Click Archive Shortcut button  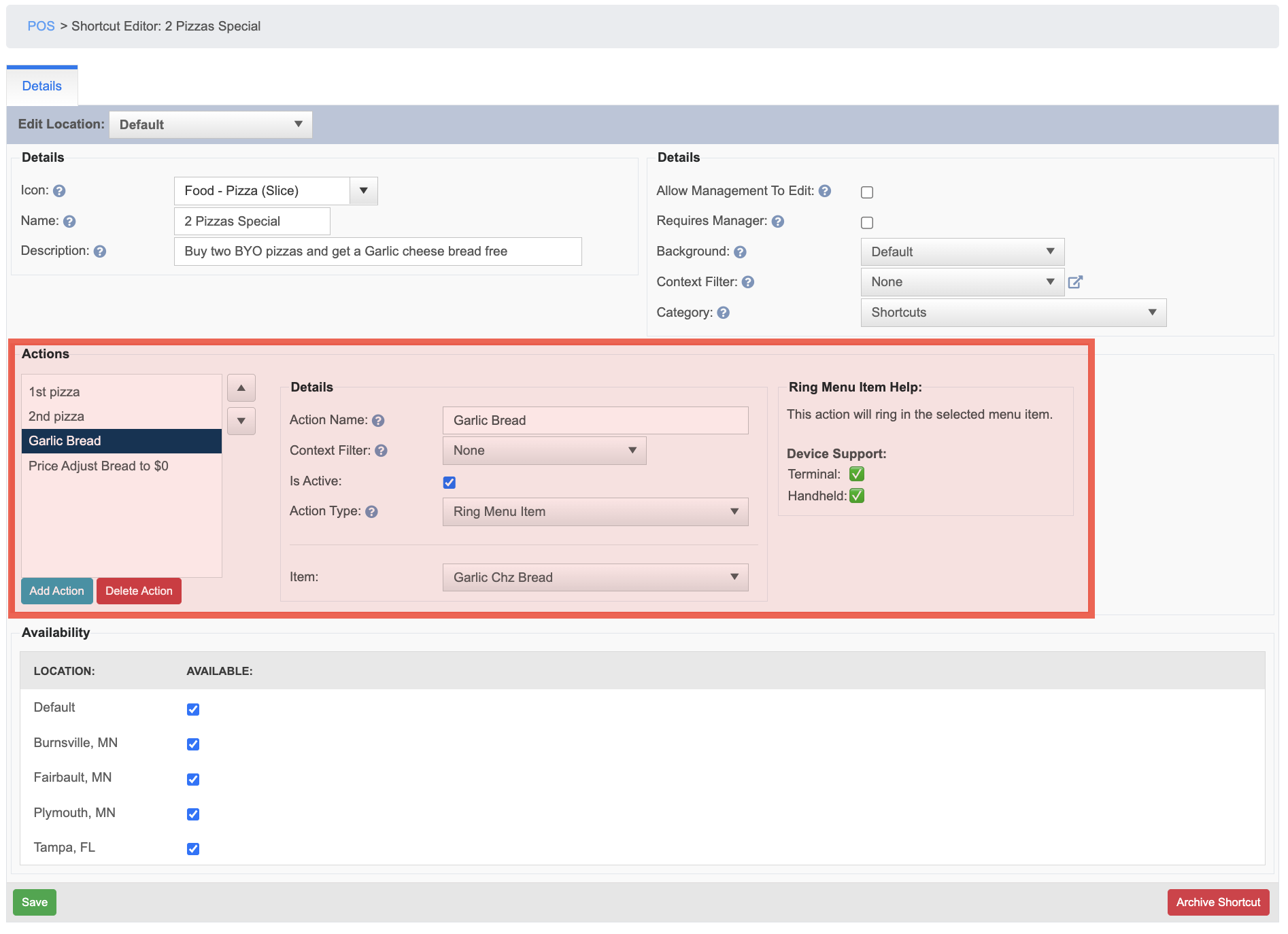(1218, 902)
